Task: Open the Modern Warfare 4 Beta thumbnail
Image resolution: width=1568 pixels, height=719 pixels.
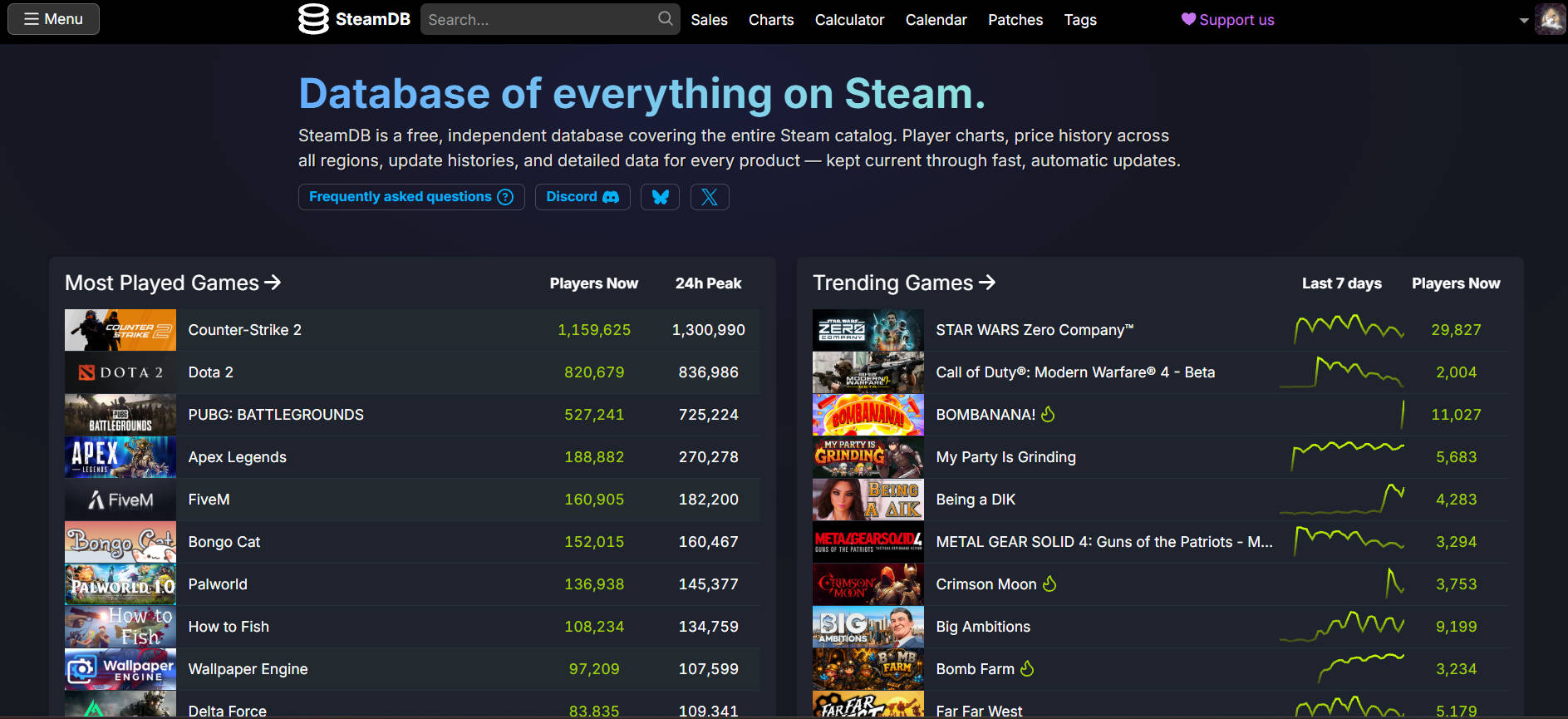Action: coord(868,372)
